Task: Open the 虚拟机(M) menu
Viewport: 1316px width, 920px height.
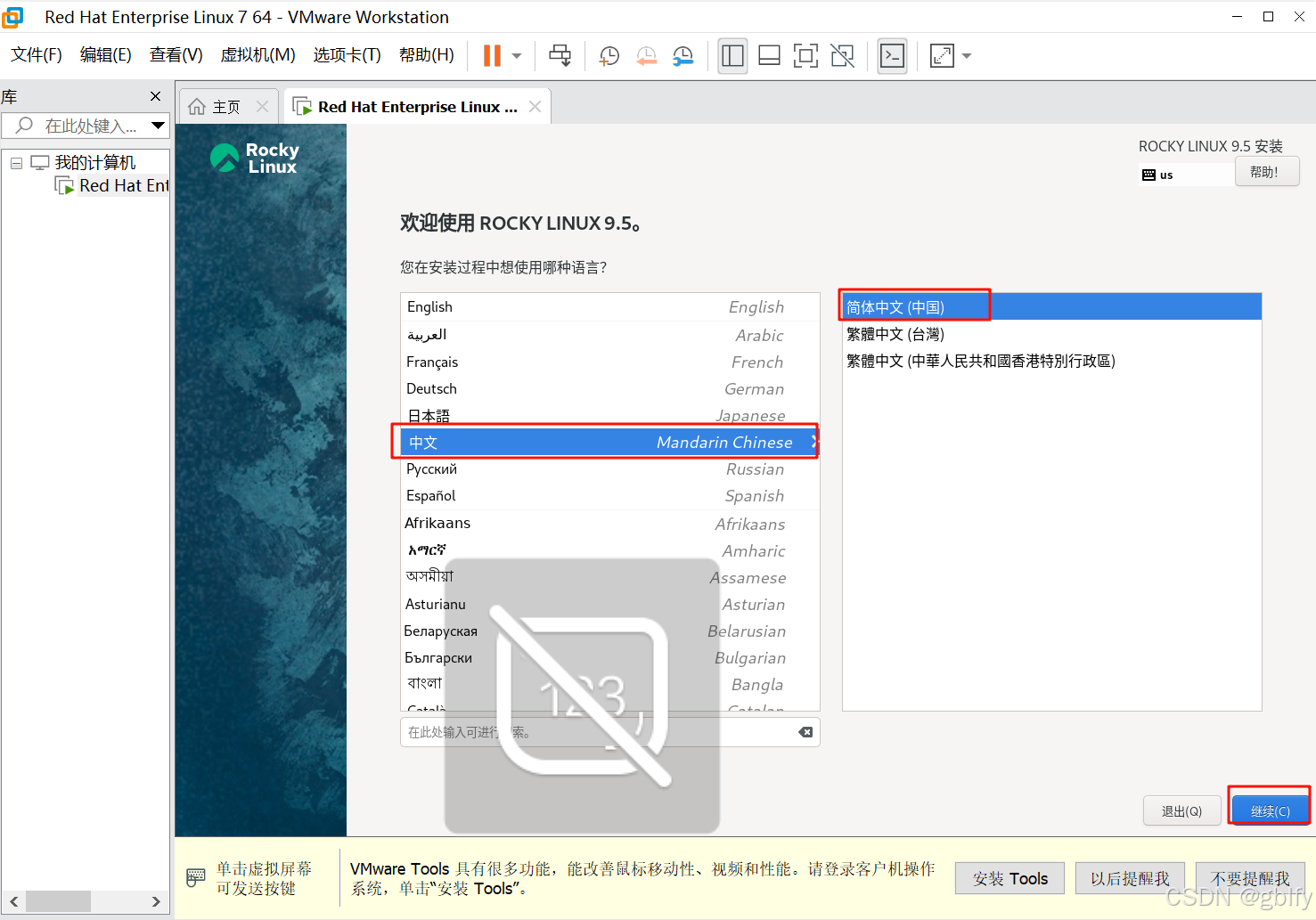Action: (257, 55)
